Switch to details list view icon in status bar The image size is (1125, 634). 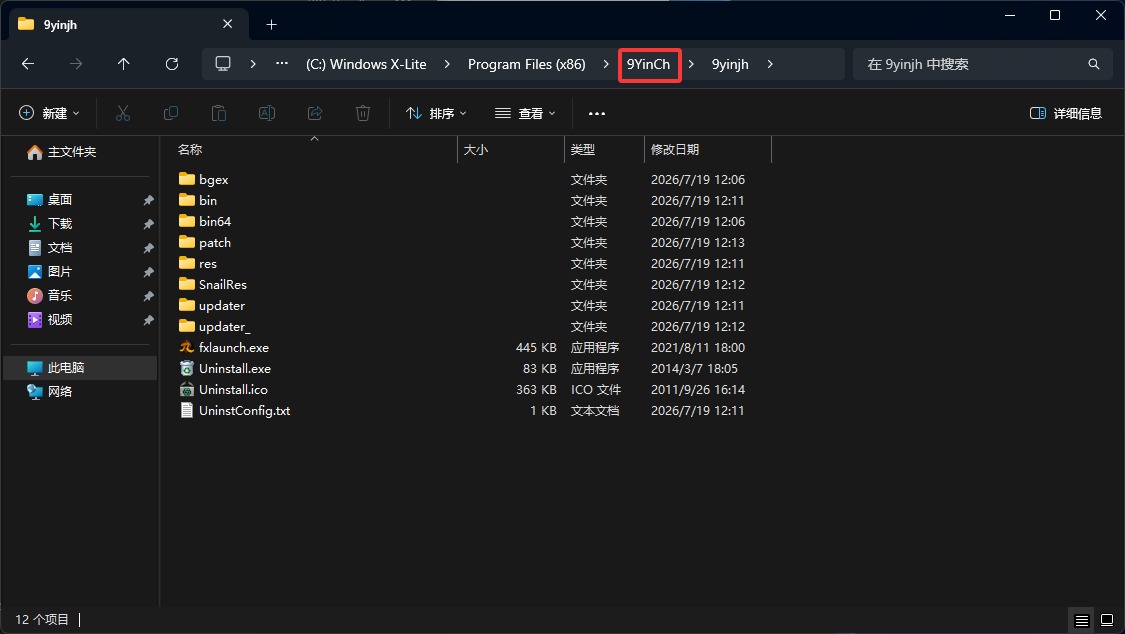pos(1082,620)
